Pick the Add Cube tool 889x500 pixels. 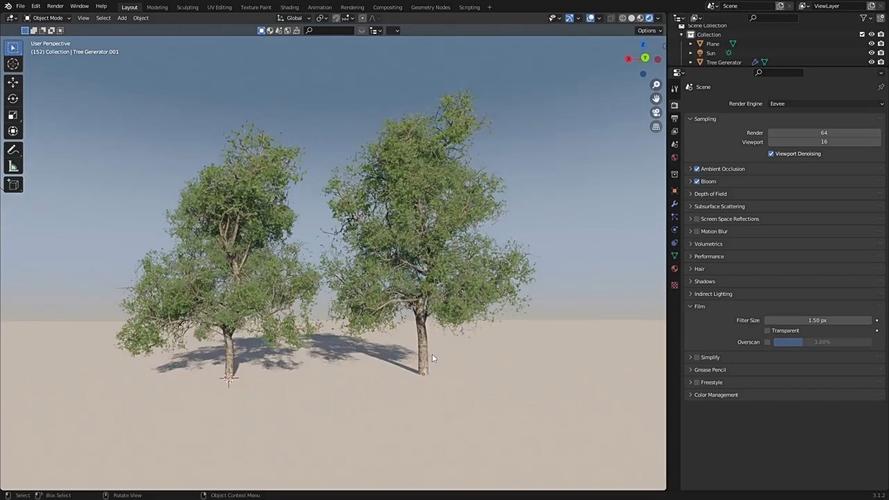tap(13, 185)
